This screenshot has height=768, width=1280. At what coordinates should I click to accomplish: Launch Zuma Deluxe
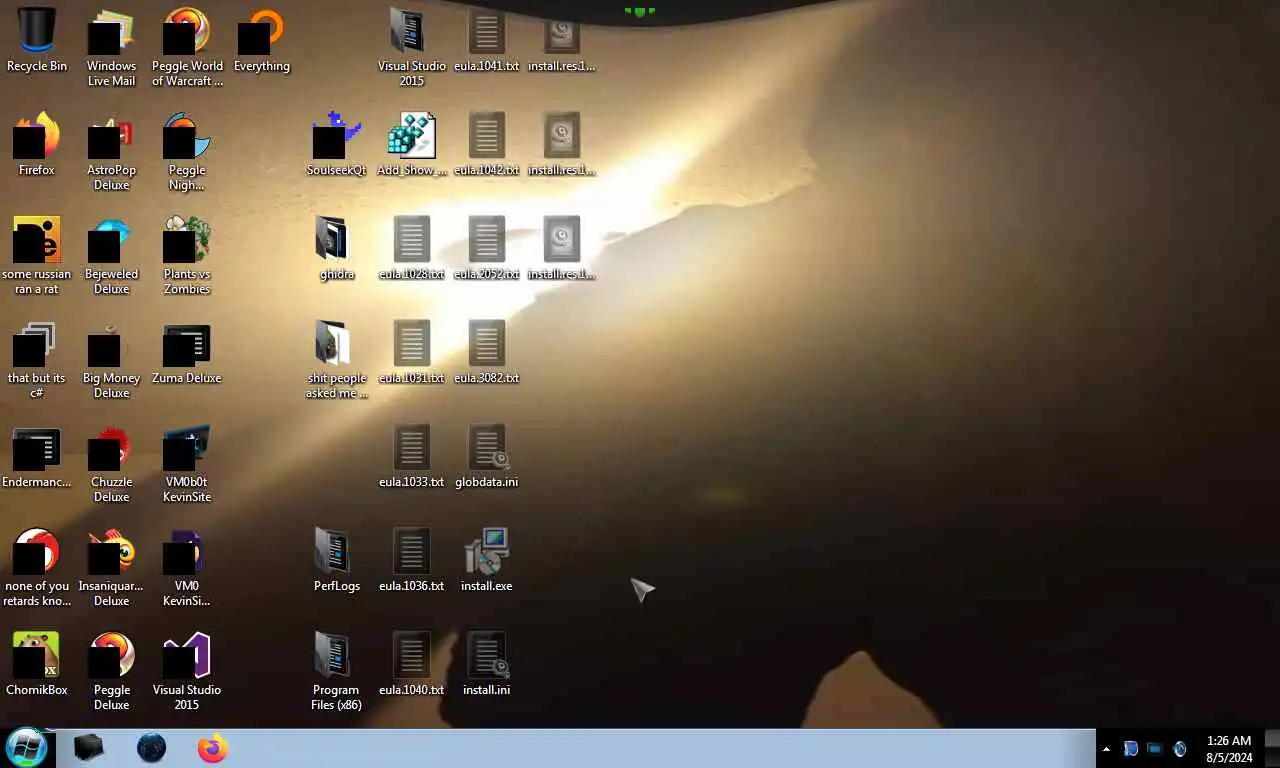(187, 354)
